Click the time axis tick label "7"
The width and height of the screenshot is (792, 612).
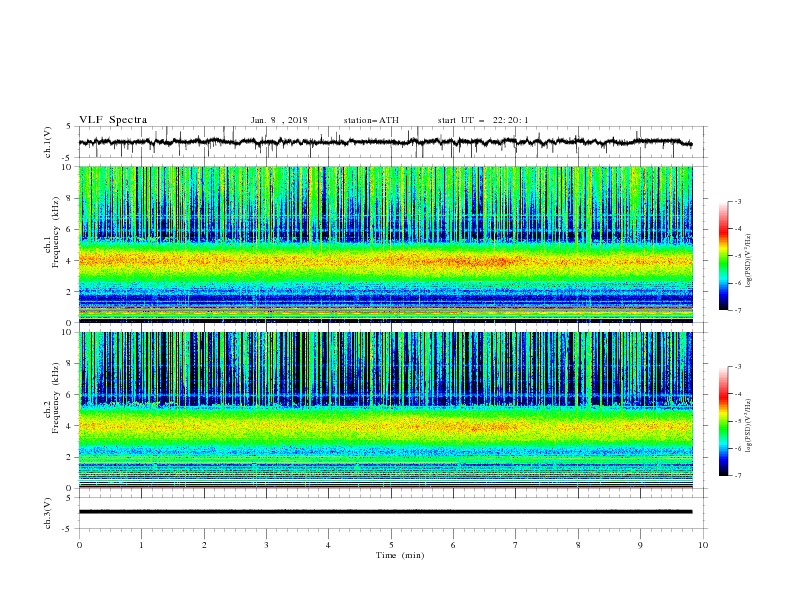(x=516, y=545)
